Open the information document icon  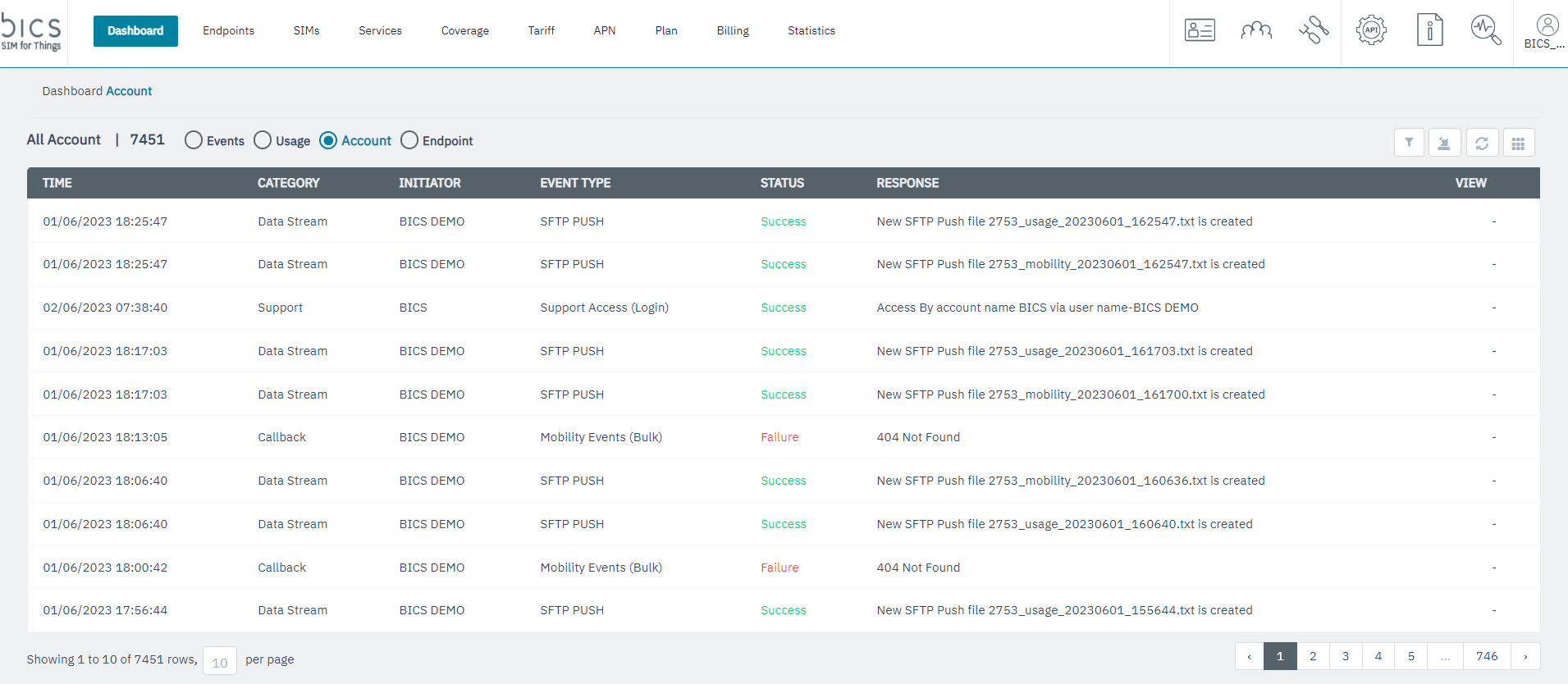point(1429,30)
